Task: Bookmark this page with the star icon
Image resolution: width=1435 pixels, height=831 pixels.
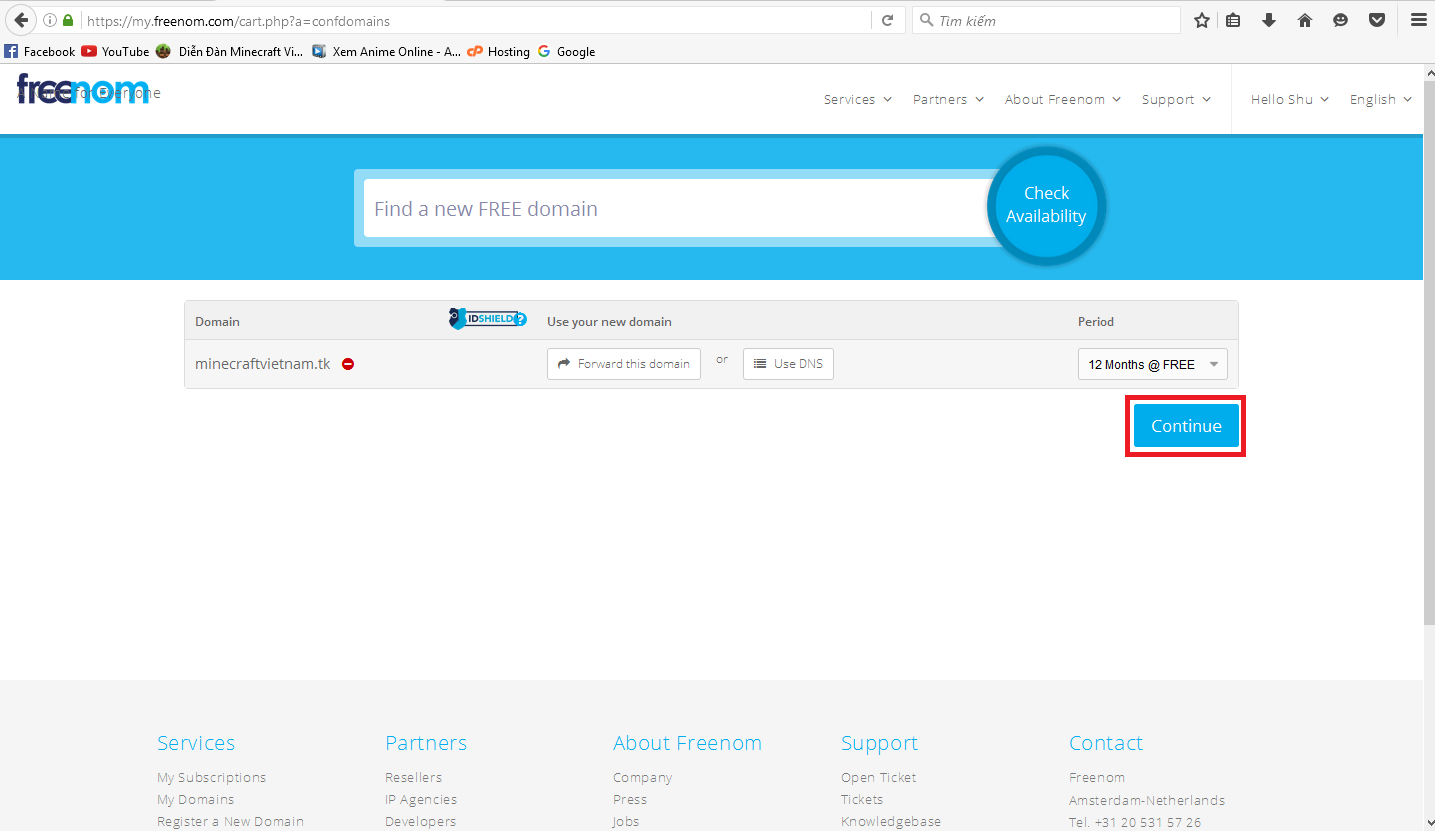Action: pyautogui.click(x=1201, y=20)
